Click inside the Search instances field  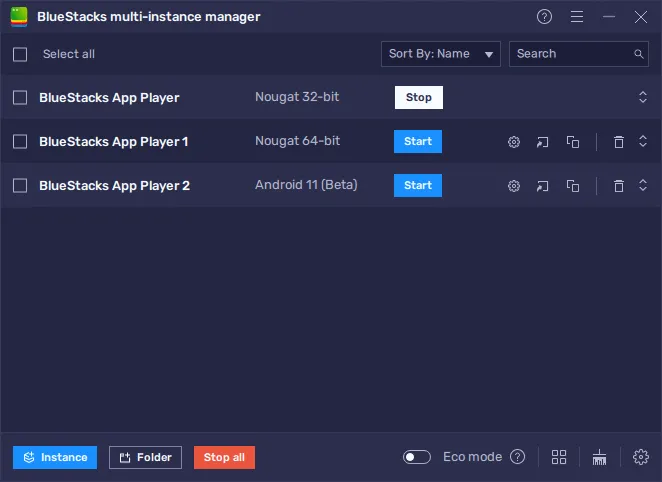point(570,54)
